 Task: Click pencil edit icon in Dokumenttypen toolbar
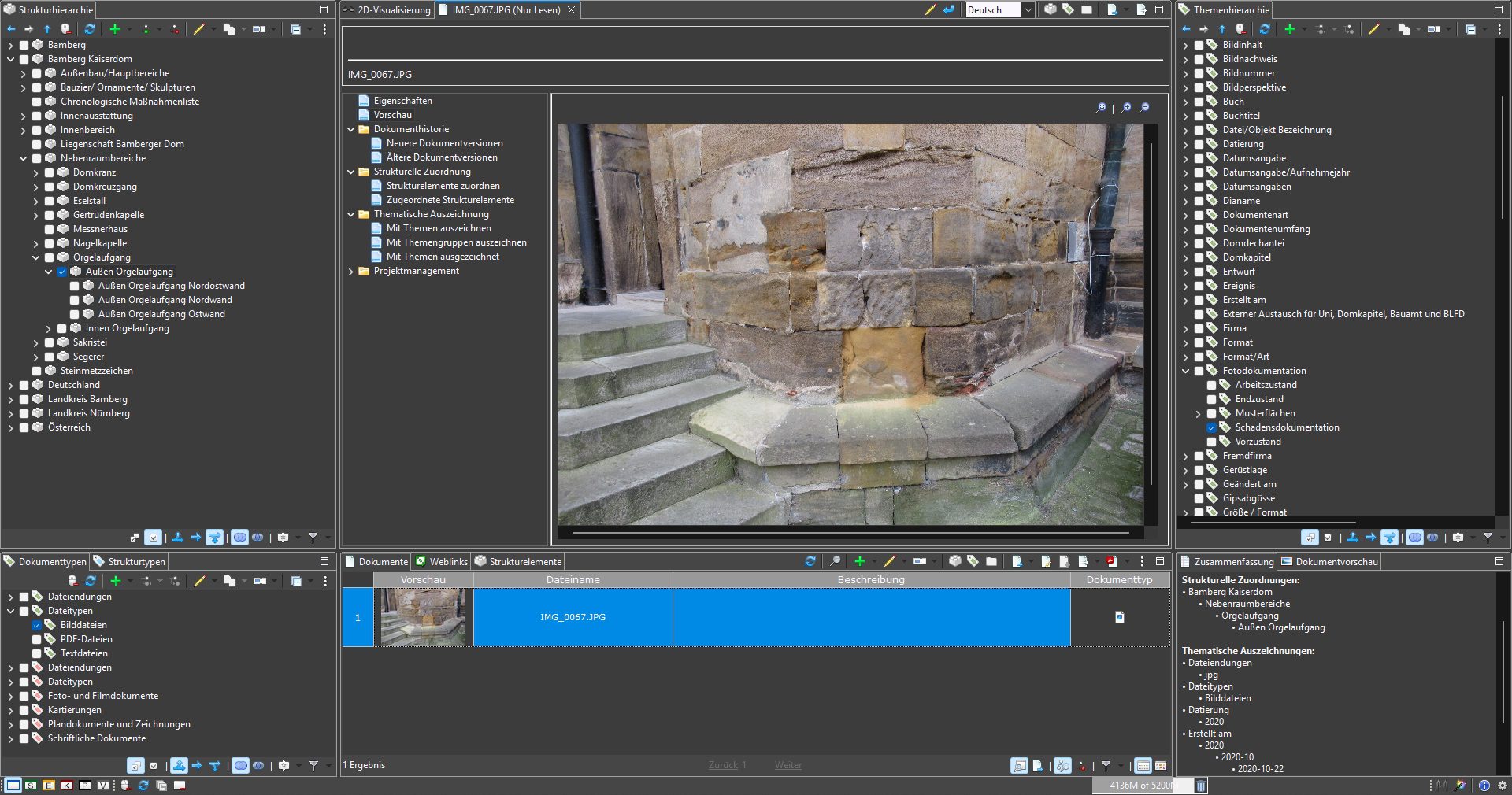199,581
